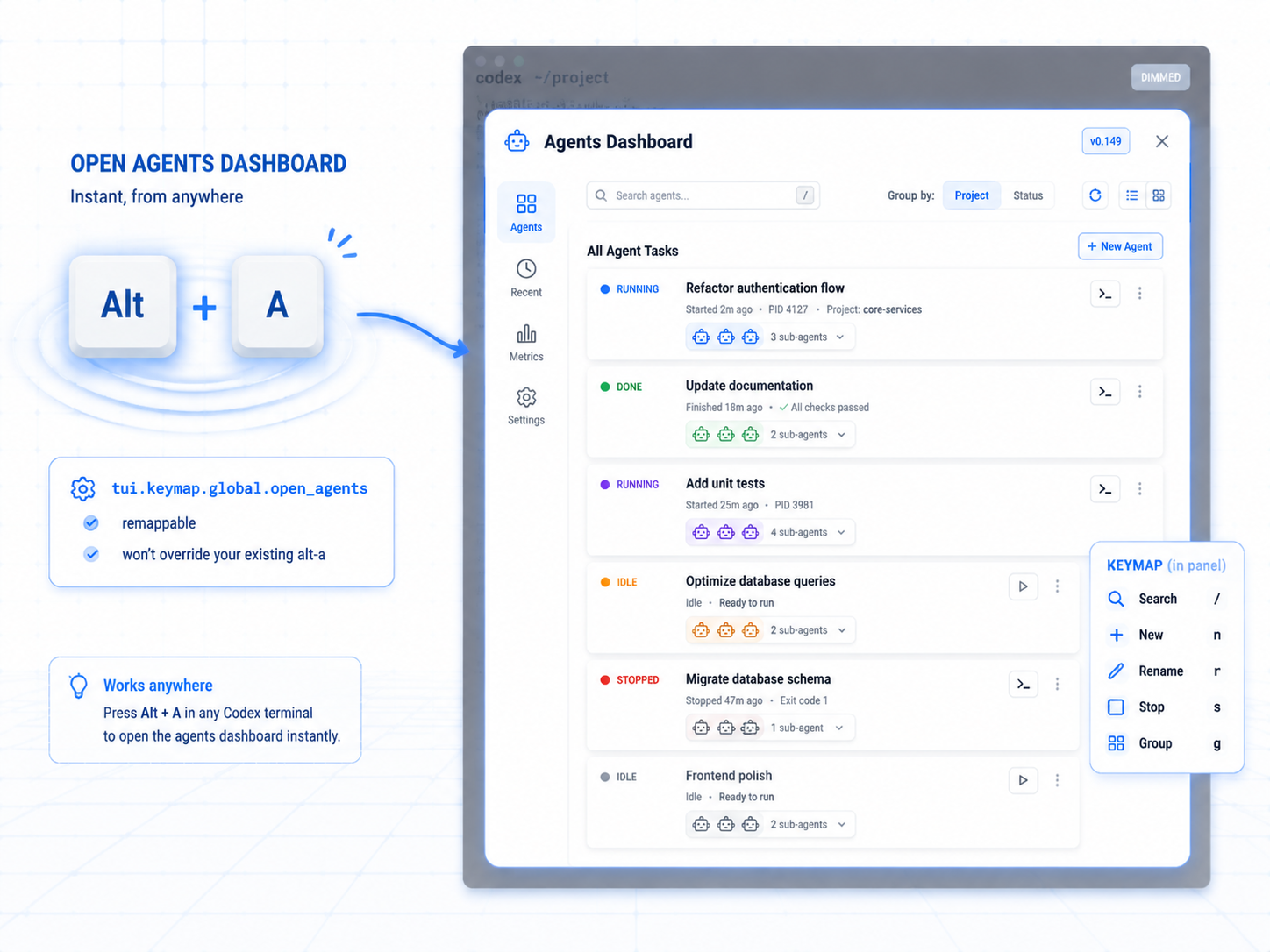Click the codex ~/project terminal title
Image resolution: width=1270 pixels, height=952 pixels.
pos(542,77)
